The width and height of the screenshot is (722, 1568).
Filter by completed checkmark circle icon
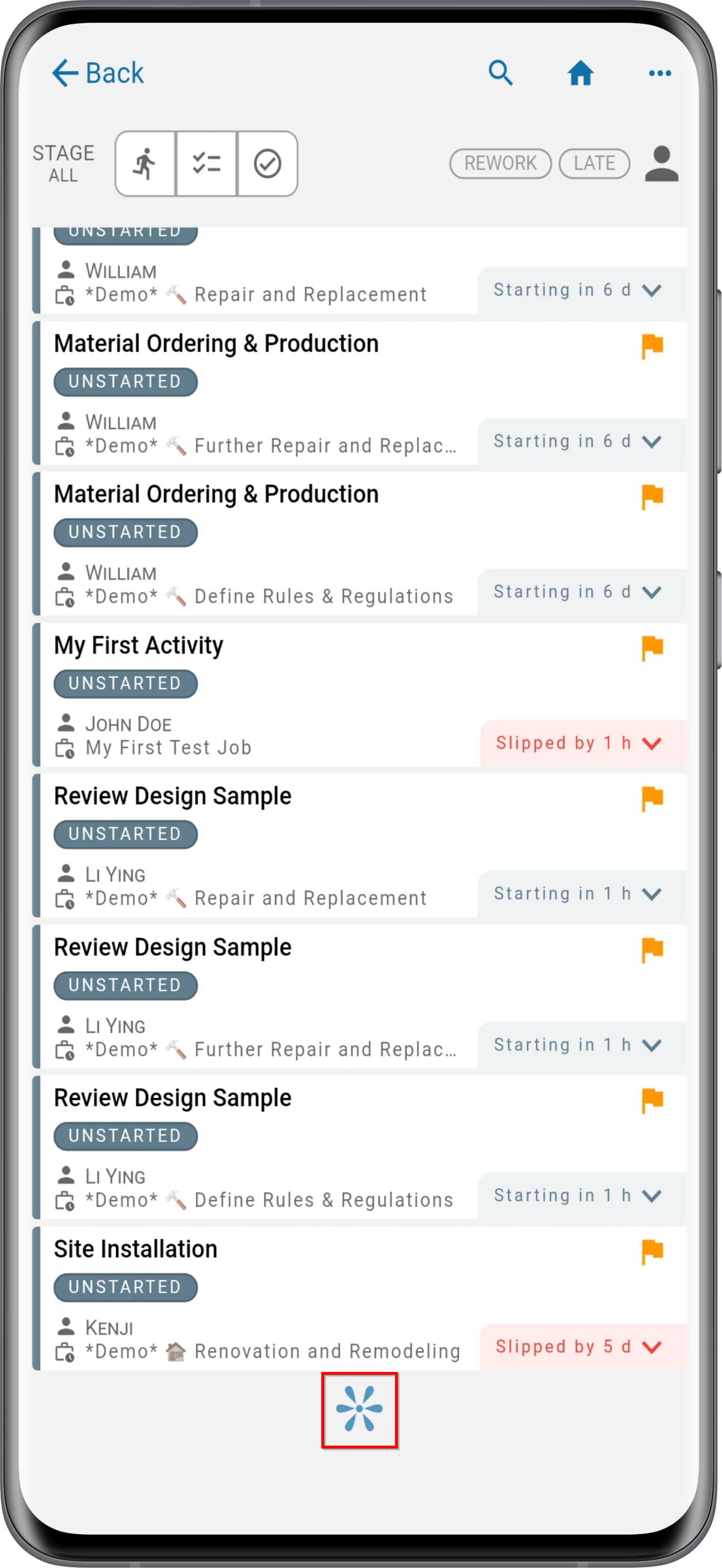pyautogui.click(x=267, y=163)
